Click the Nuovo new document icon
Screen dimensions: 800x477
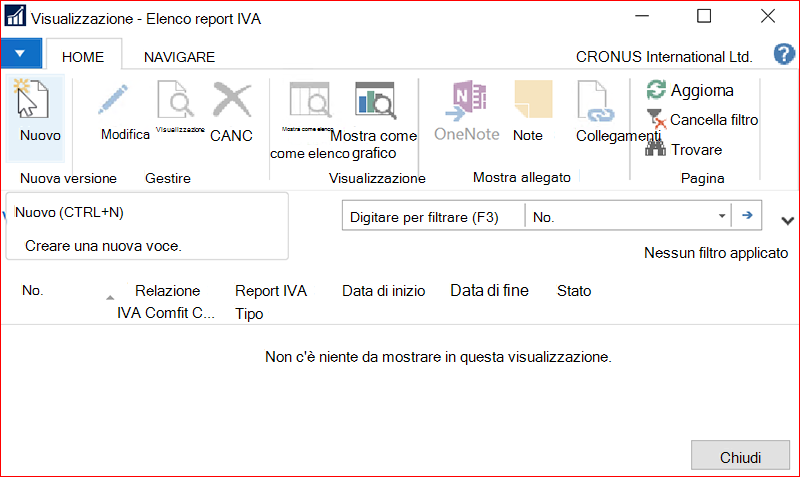pyautogui.click(x=32, y=99)
